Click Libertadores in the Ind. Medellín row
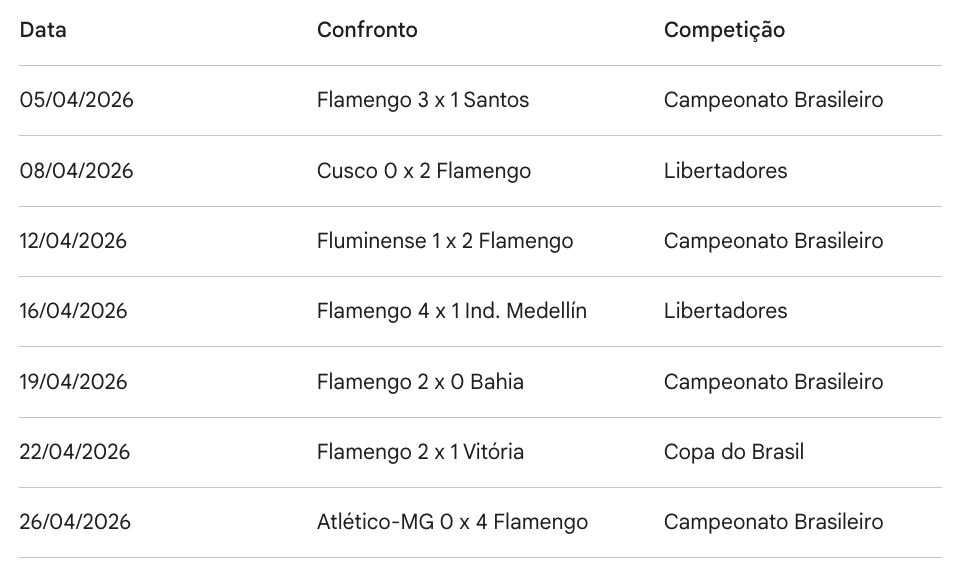 pos(725,311)
